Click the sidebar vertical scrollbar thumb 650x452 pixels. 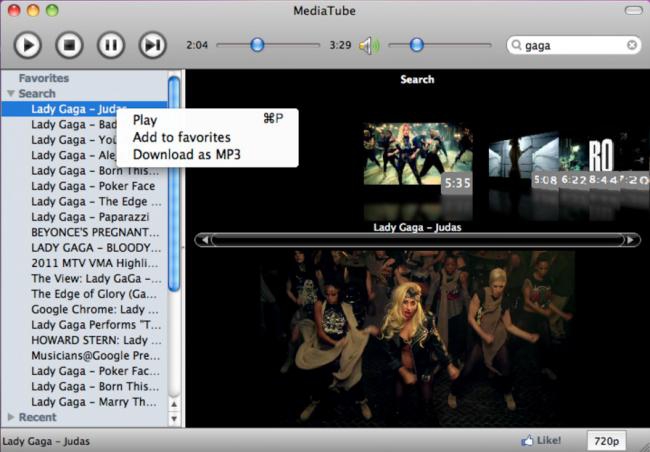[x=174, y=184]
